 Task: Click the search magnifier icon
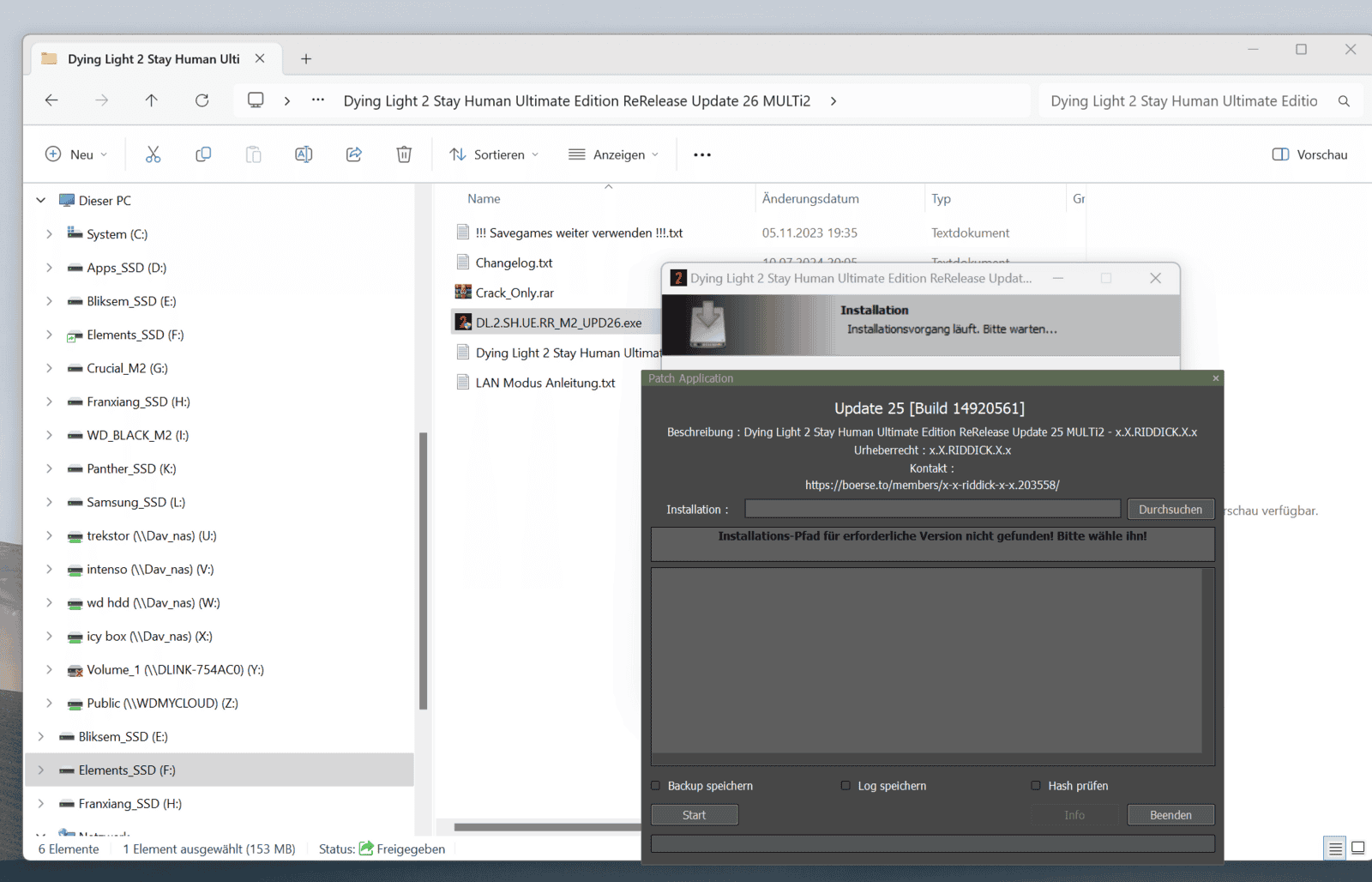click(1344, 101)
